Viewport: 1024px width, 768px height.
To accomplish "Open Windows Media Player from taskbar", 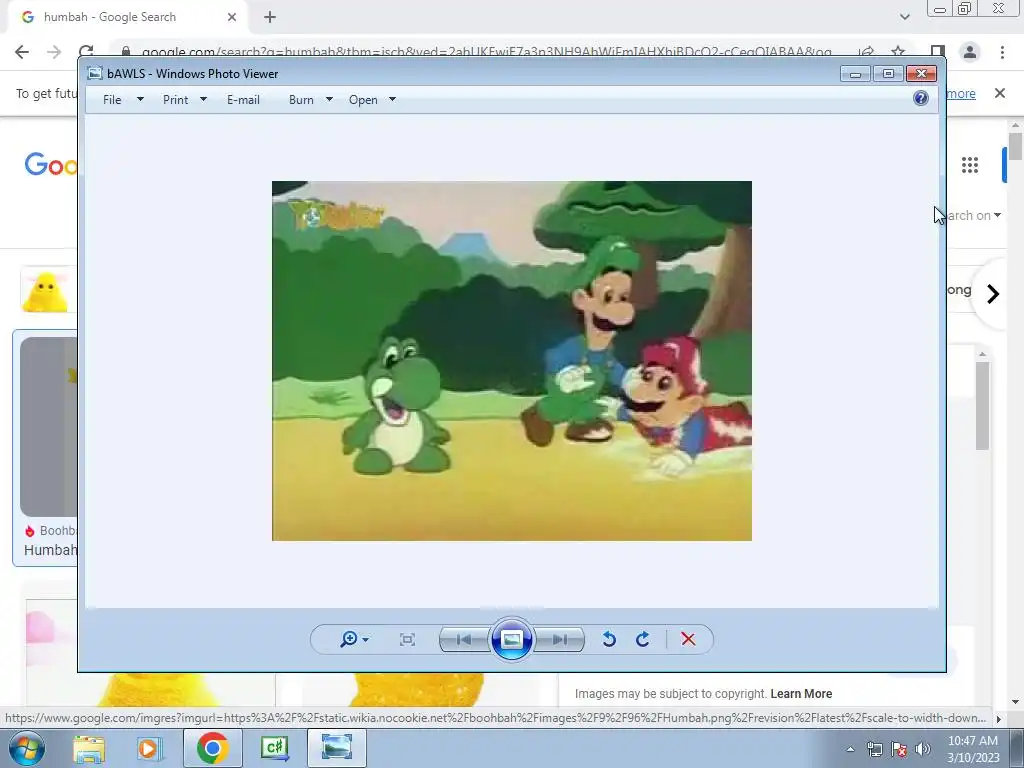I will pos(148,749).
